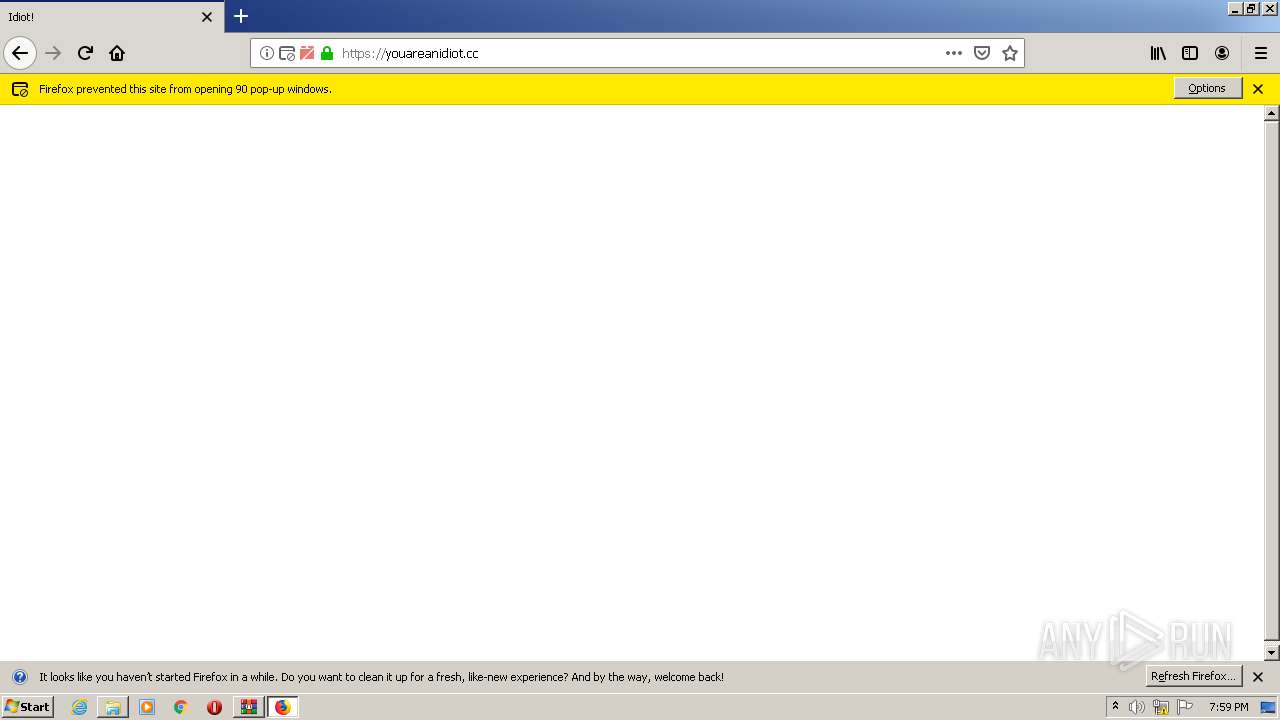Dismiss the Refresh Firefox suggestion bar
This screenshot has width=1280, height=720.
[x=1258, y=677]
